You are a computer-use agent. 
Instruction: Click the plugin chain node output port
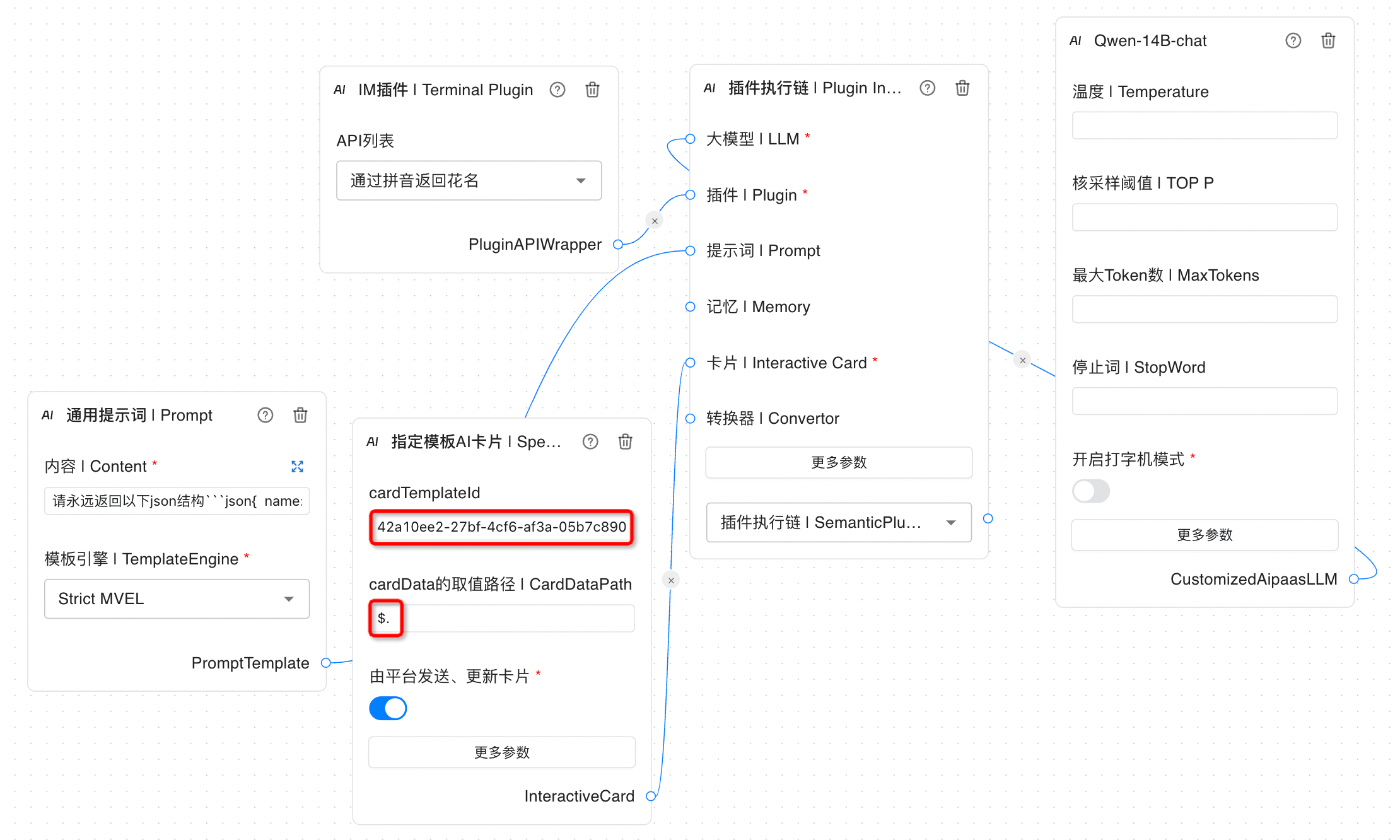point(988,518)
